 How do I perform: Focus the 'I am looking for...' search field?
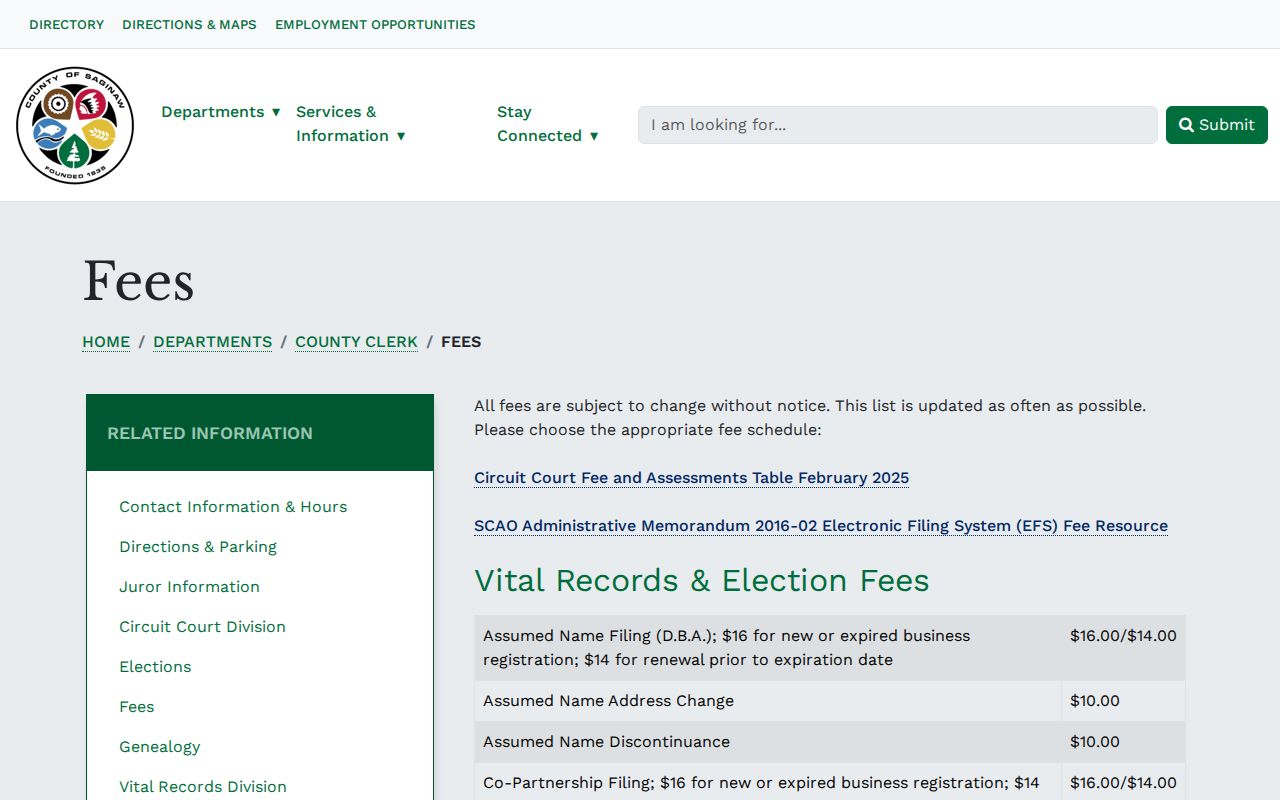(898, 125)
